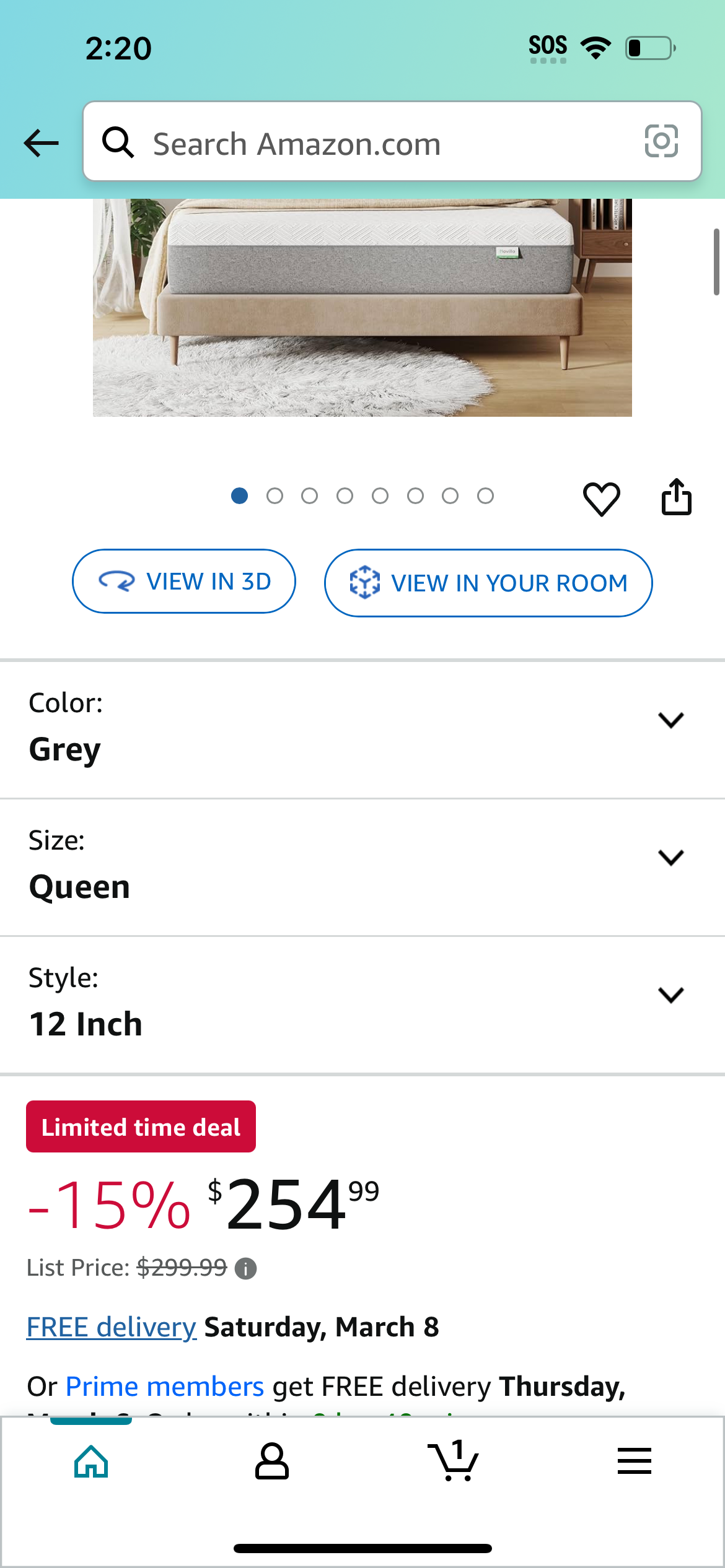Open the account profile icon
Image resolution: width=725 pixels, height=1568 pixels.
point(272,1461)
